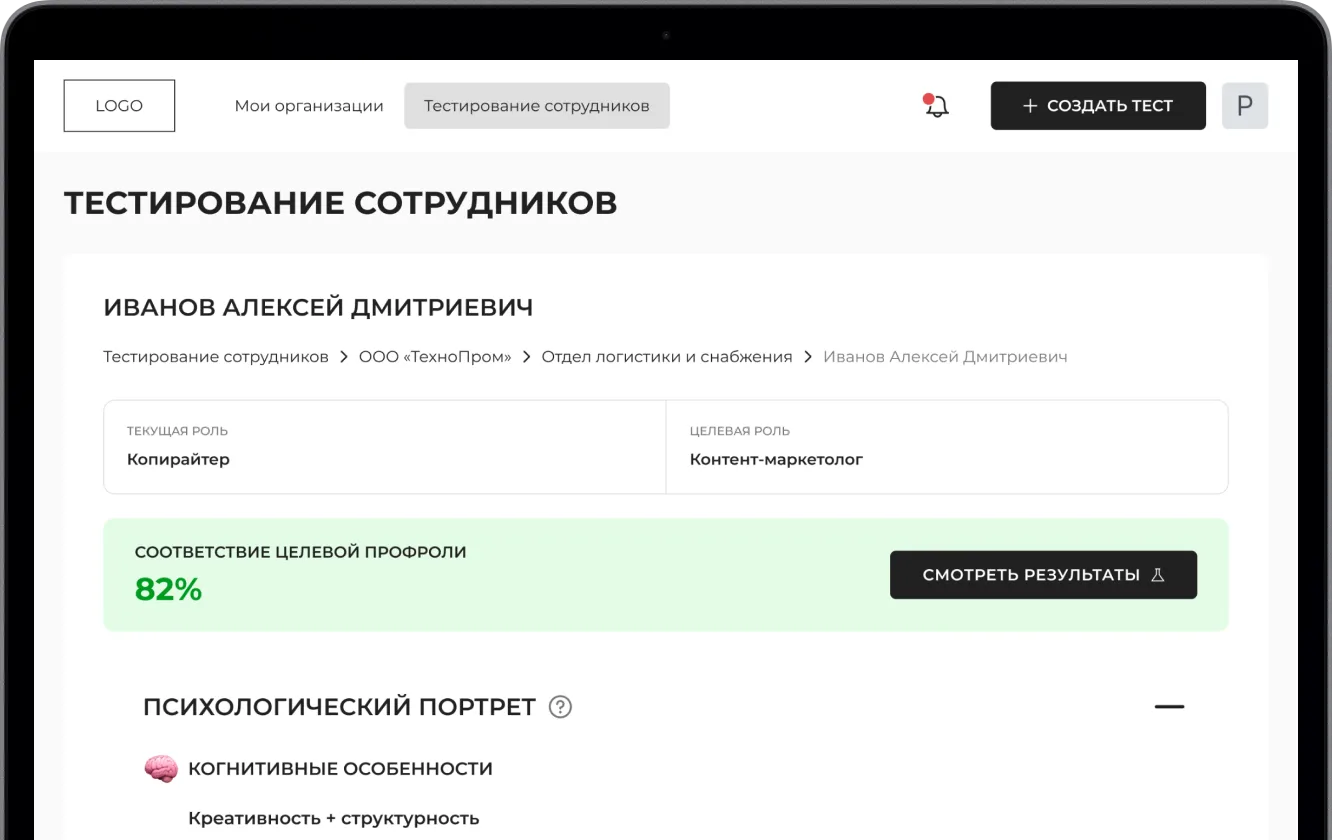
Task: Collapse the Психологический портрет section
Action: coord(1168,707)
